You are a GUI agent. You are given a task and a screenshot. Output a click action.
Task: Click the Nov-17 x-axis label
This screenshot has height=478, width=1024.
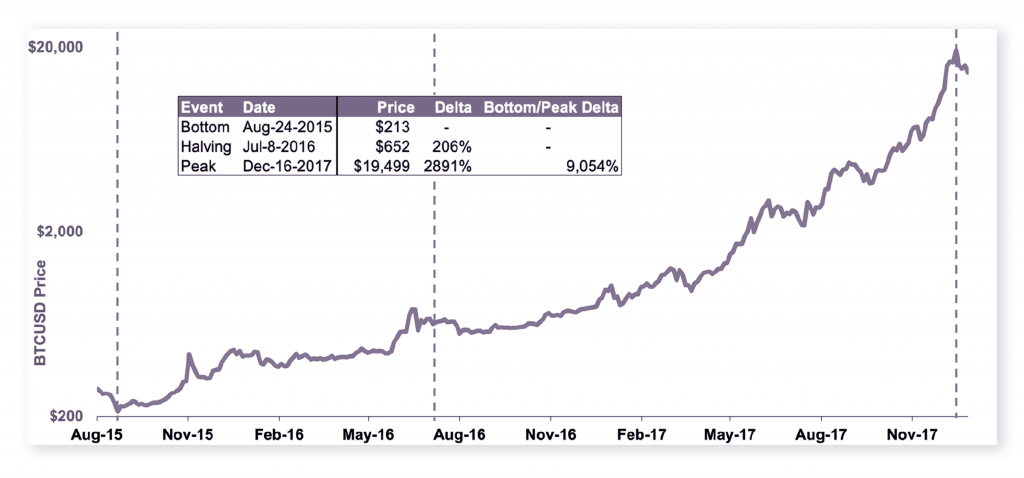(912, 436)
